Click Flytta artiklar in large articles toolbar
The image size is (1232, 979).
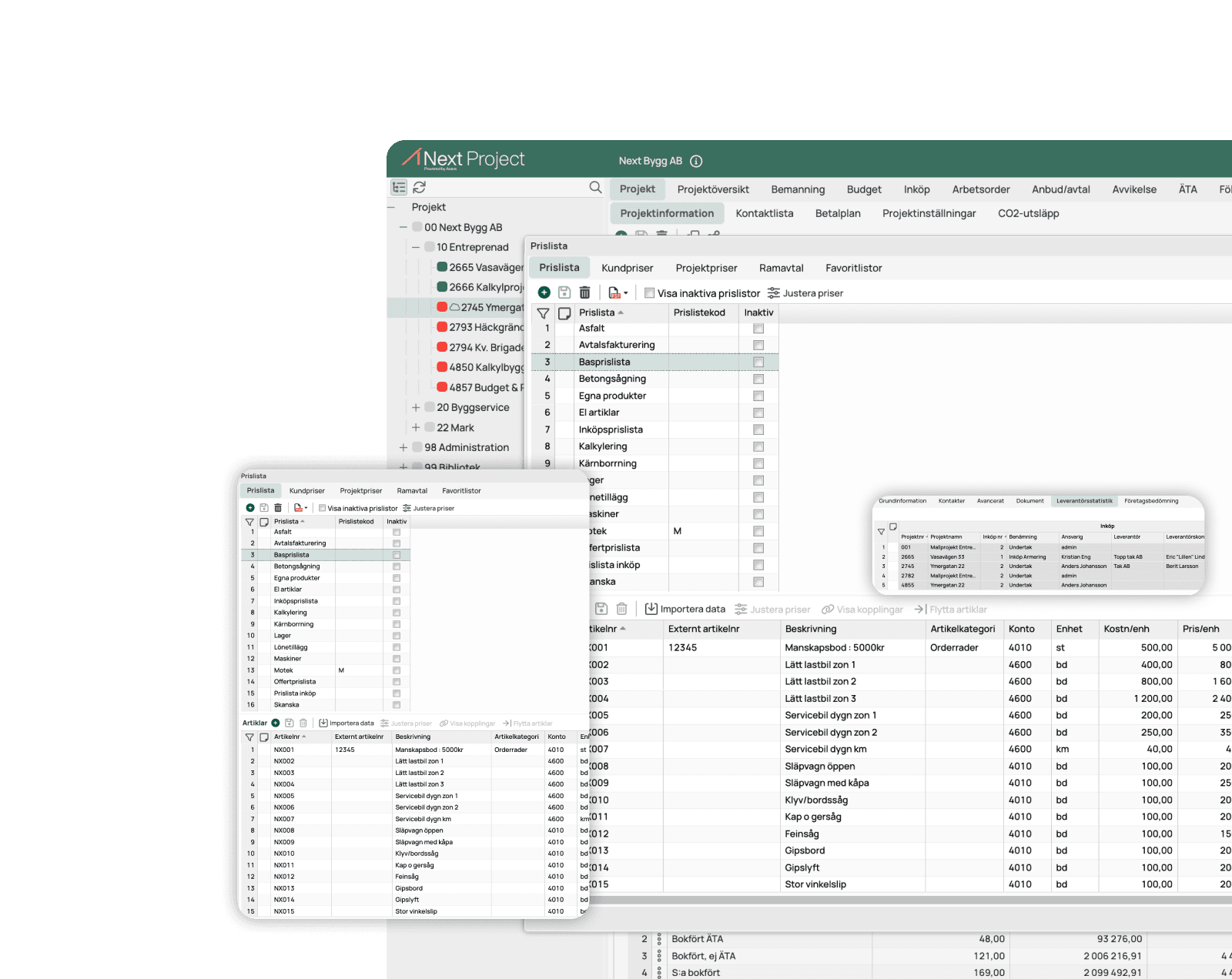pos(951,610)
